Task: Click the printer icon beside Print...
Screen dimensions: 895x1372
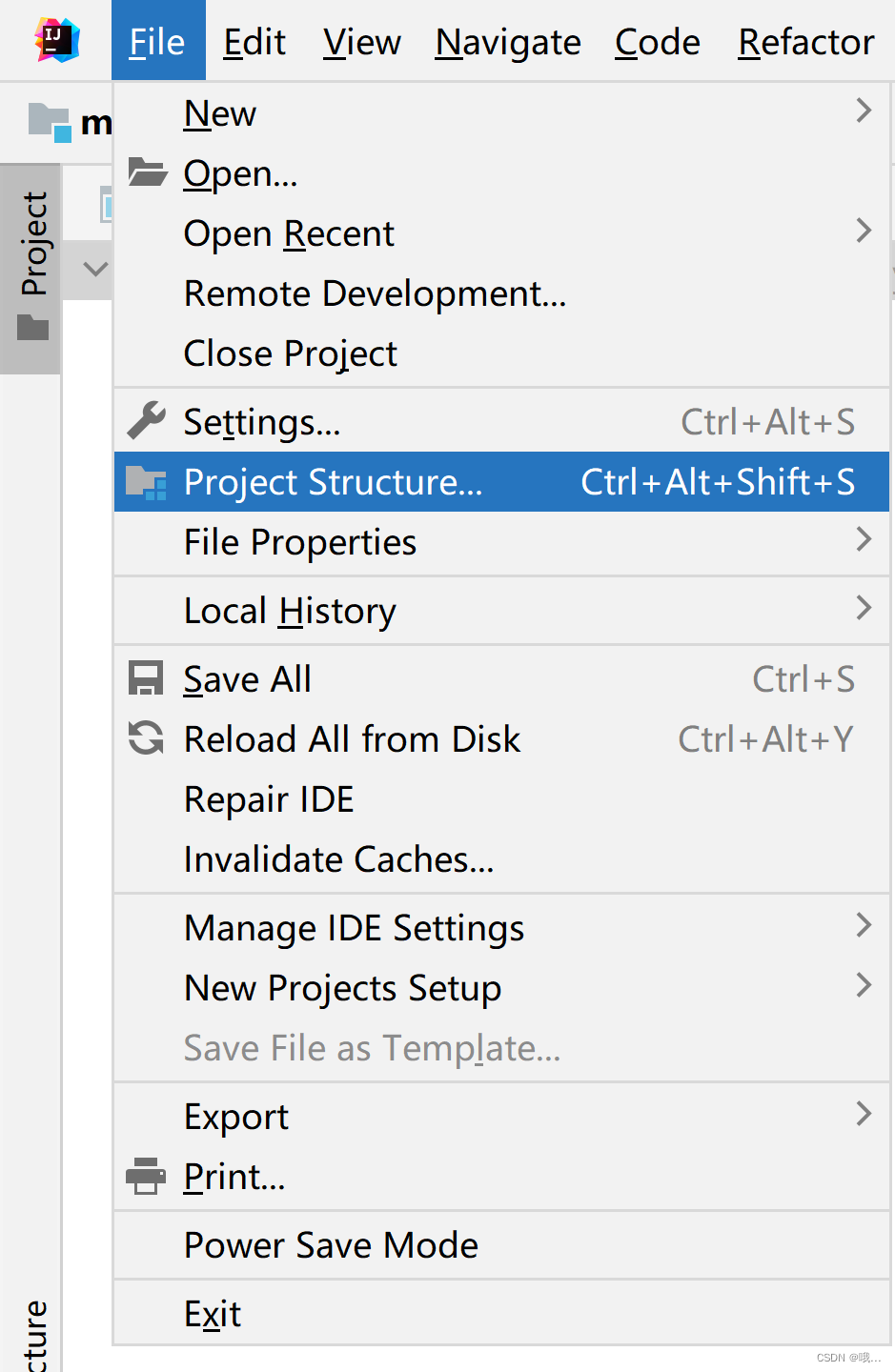Action: click(146, 1176)
